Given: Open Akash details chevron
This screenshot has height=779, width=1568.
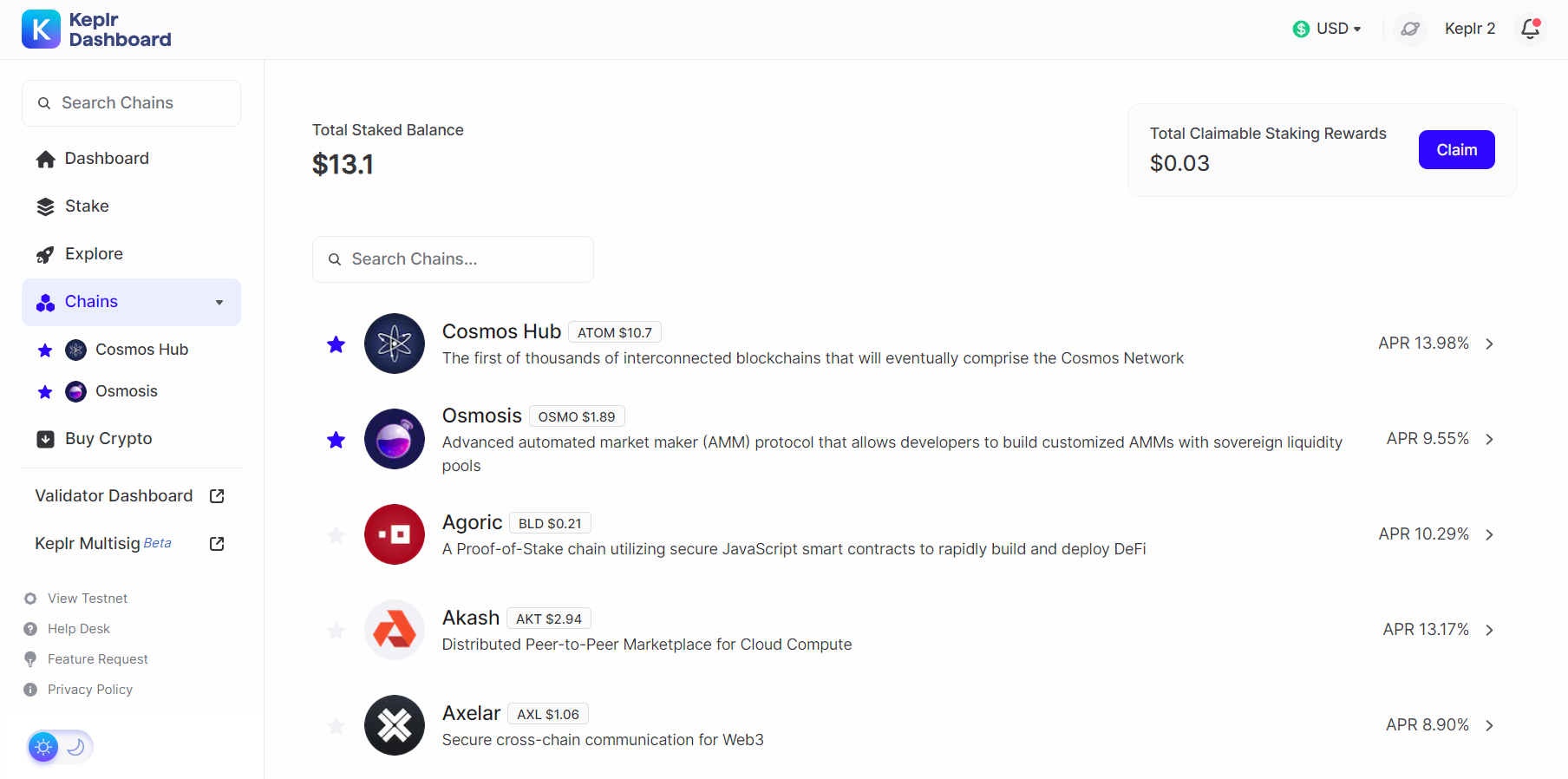Looking at the screenshot, I should click(x=1489, y=630).
